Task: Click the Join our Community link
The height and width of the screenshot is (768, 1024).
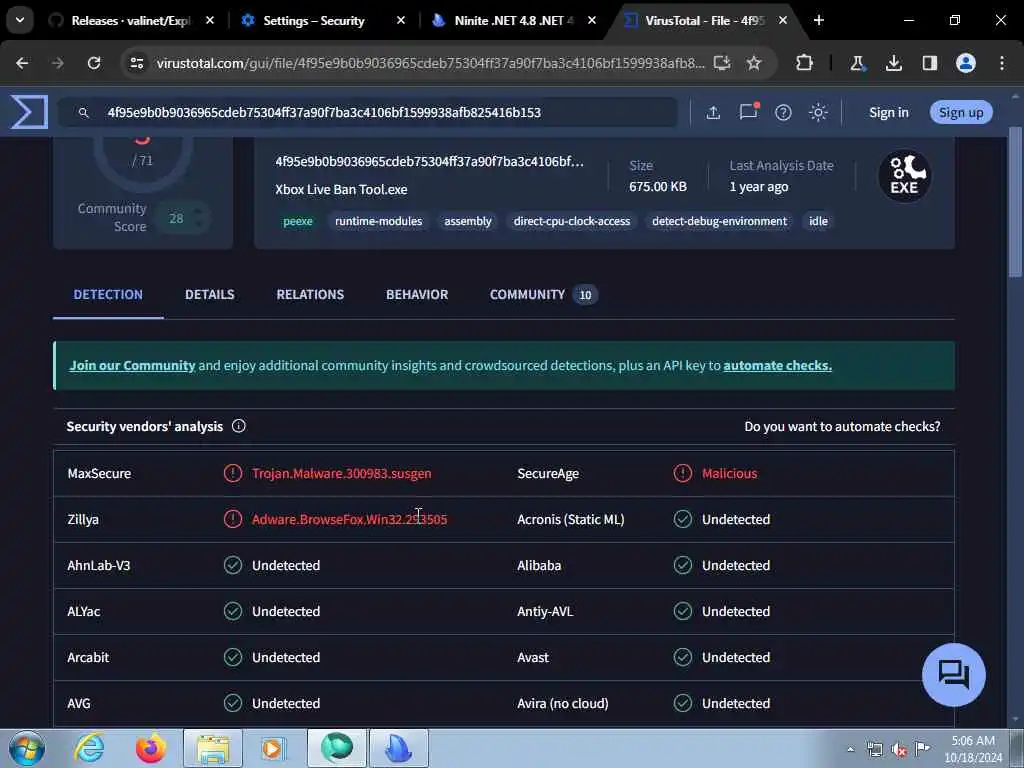Action: point(133,366)
